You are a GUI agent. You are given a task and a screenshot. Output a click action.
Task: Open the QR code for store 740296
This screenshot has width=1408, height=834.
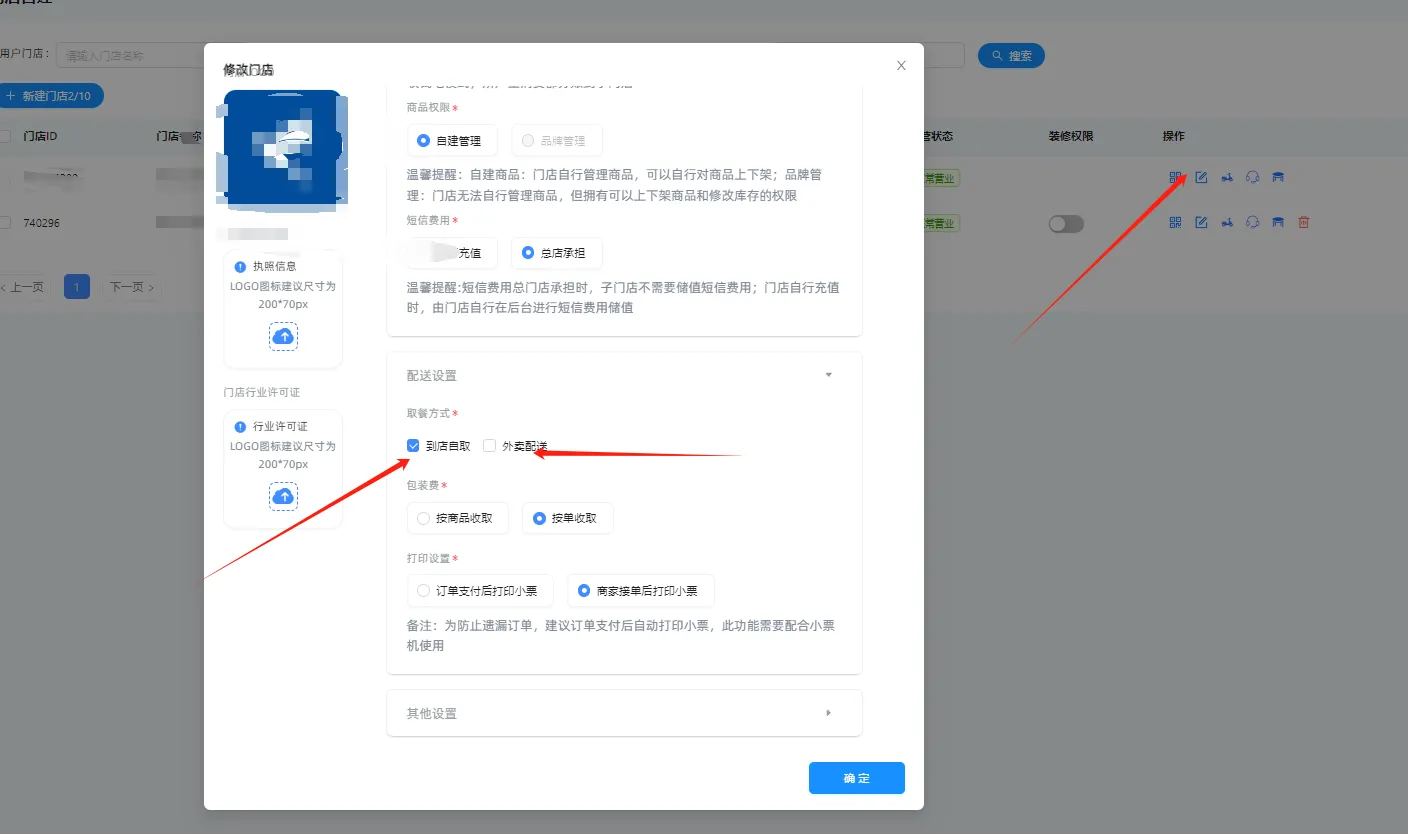point(1175,222)
